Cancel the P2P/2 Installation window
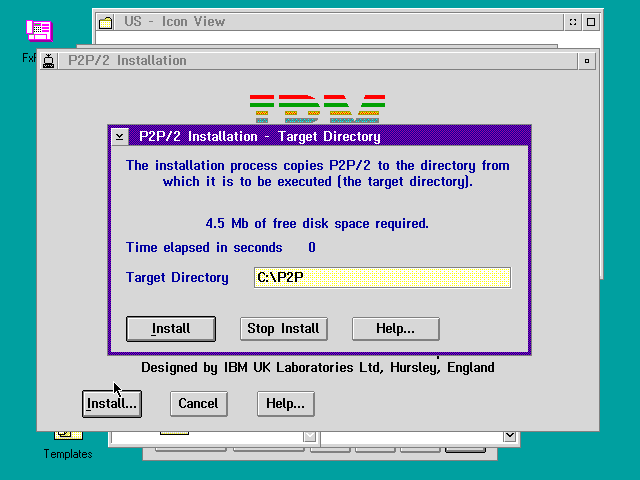The height and width of the screenshot is (480, 640). pos(198,404)
